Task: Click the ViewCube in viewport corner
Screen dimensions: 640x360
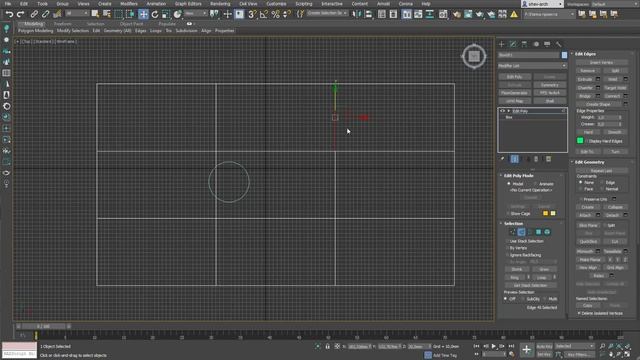Action: (x=474, y=56)
